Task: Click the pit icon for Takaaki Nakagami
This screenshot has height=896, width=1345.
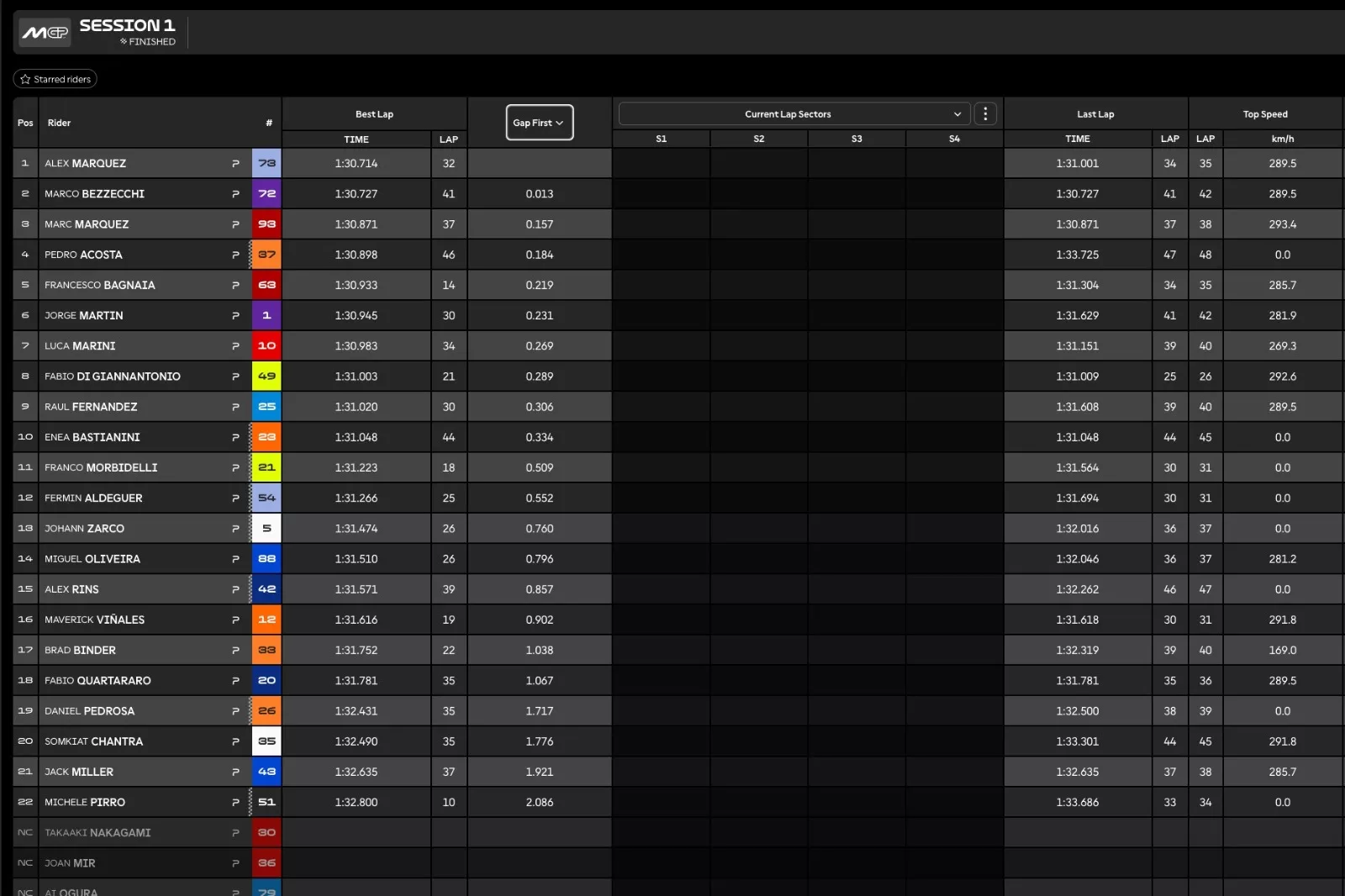Action: click(235, 833)
